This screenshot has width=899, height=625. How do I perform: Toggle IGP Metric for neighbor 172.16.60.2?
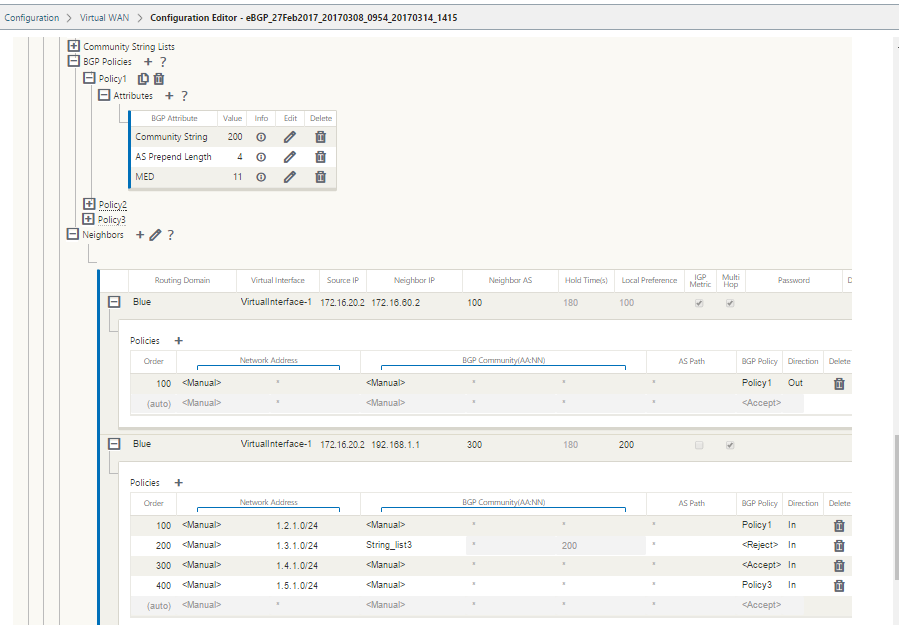(x=699, y=303)
